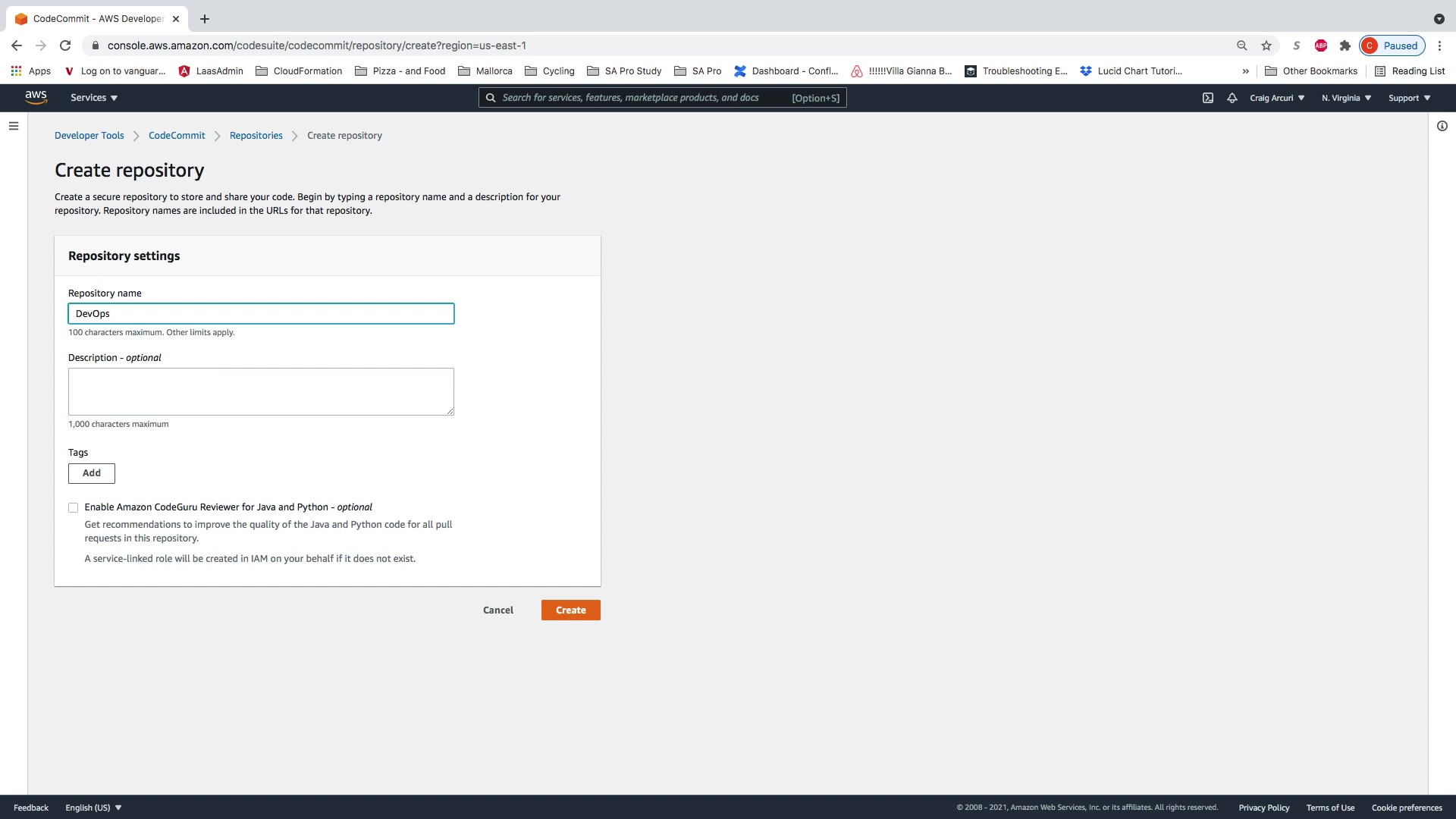
Task: Expand the Craig Arcuri account menu
Action: coord(1277,98)
